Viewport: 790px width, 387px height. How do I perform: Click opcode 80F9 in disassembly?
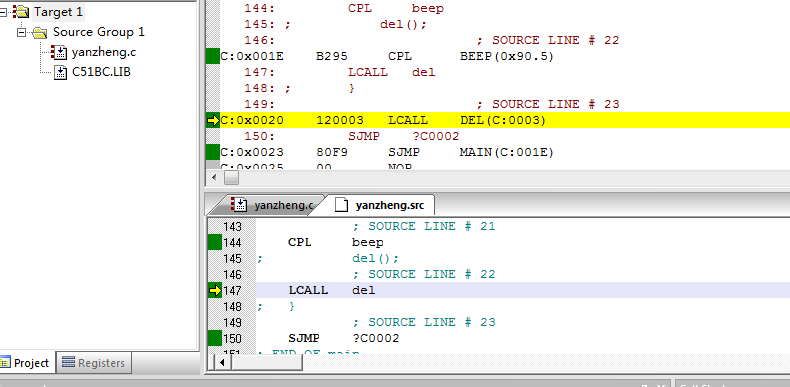click(x=332, y=152)
